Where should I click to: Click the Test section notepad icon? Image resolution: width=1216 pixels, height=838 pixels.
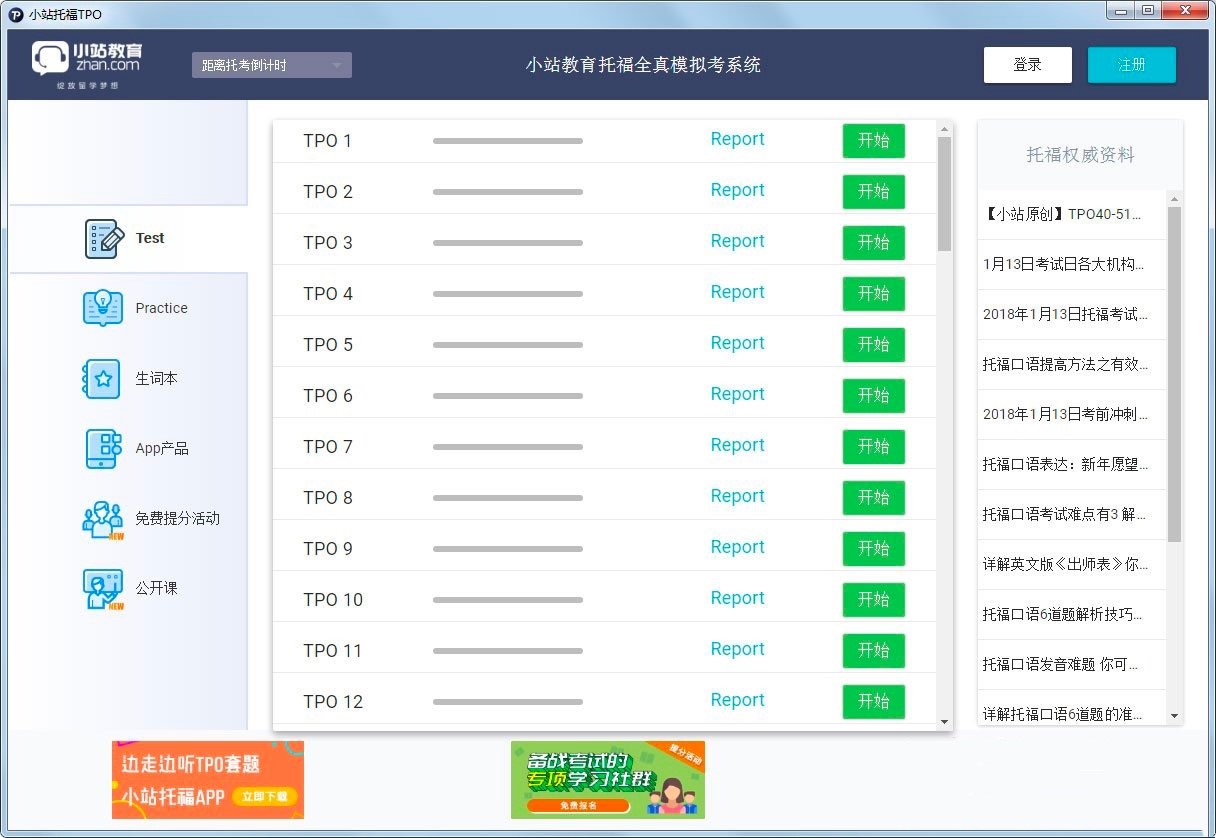point(104,239)
